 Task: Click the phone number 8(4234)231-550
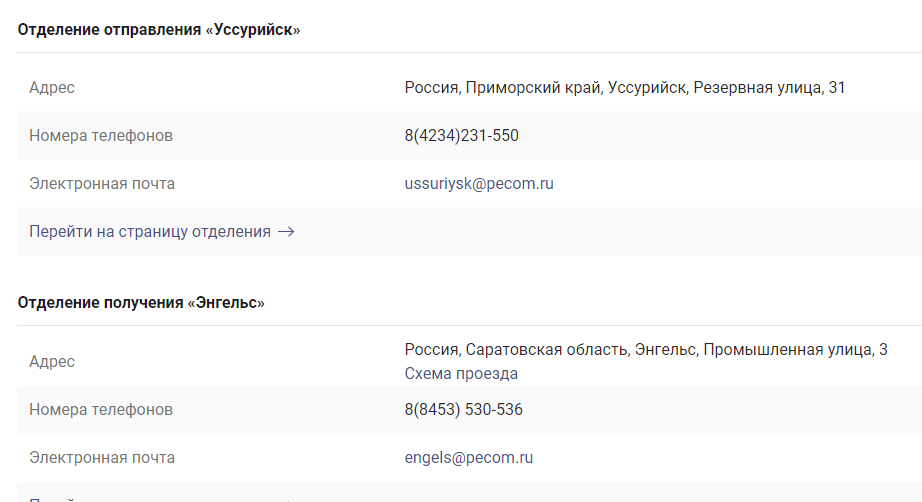tap(461, 136)
